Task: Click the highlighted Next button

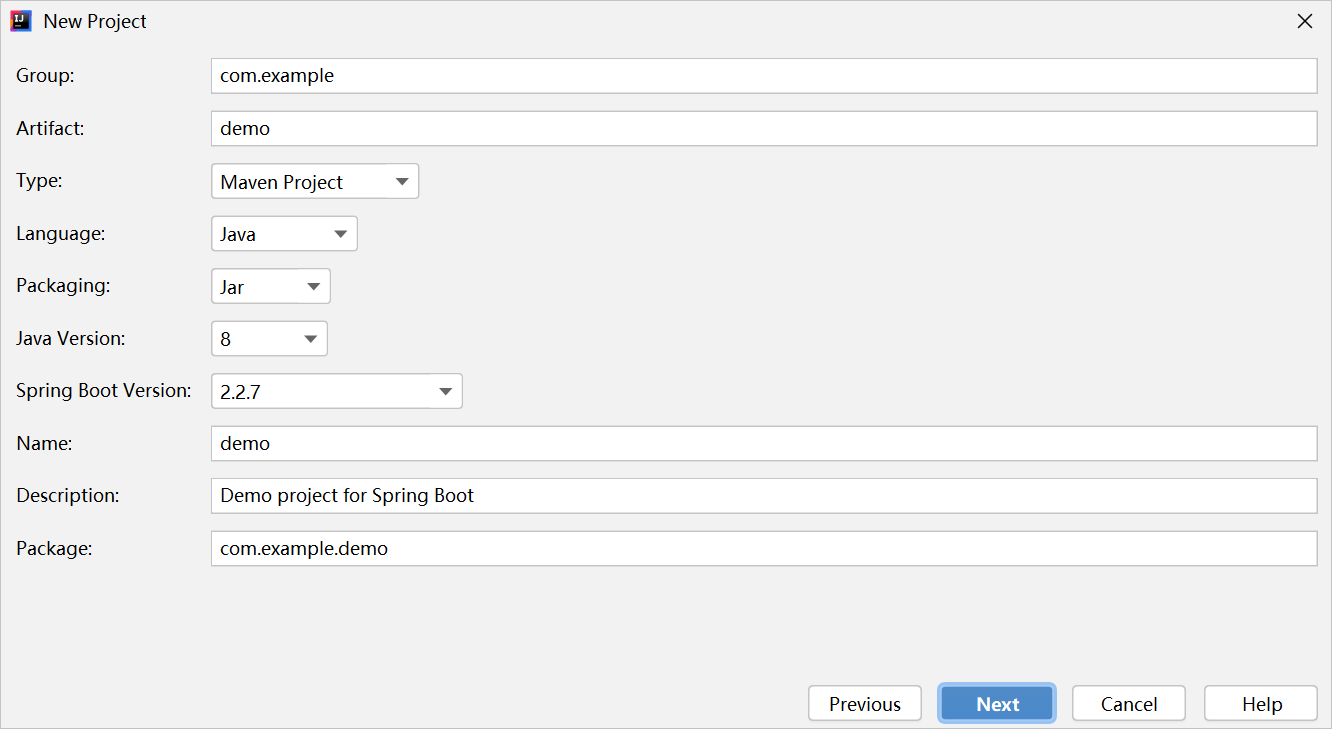Action: (996, 703)
